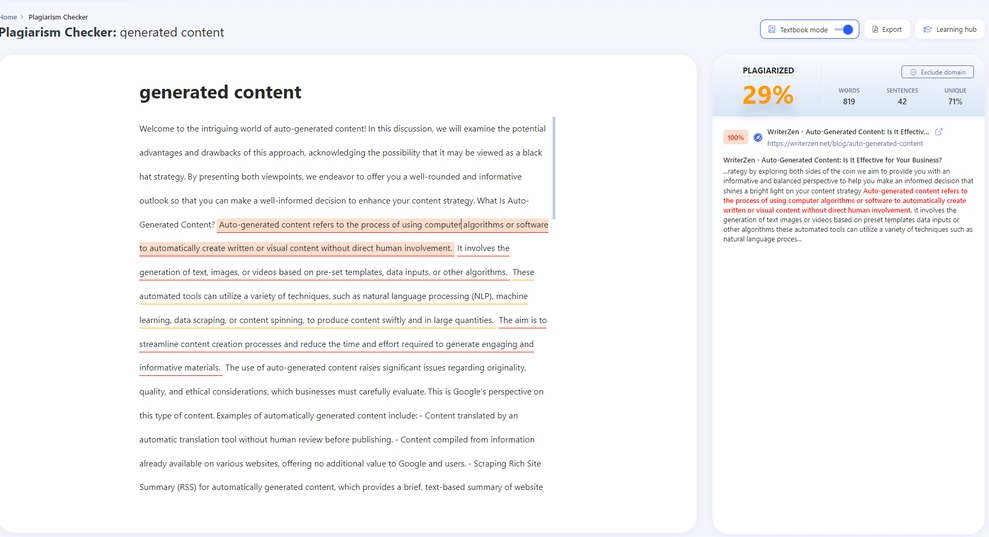Click the Textbook mode book icon
Viewport: 989px width, 537px height.
[x=772, y=30]
